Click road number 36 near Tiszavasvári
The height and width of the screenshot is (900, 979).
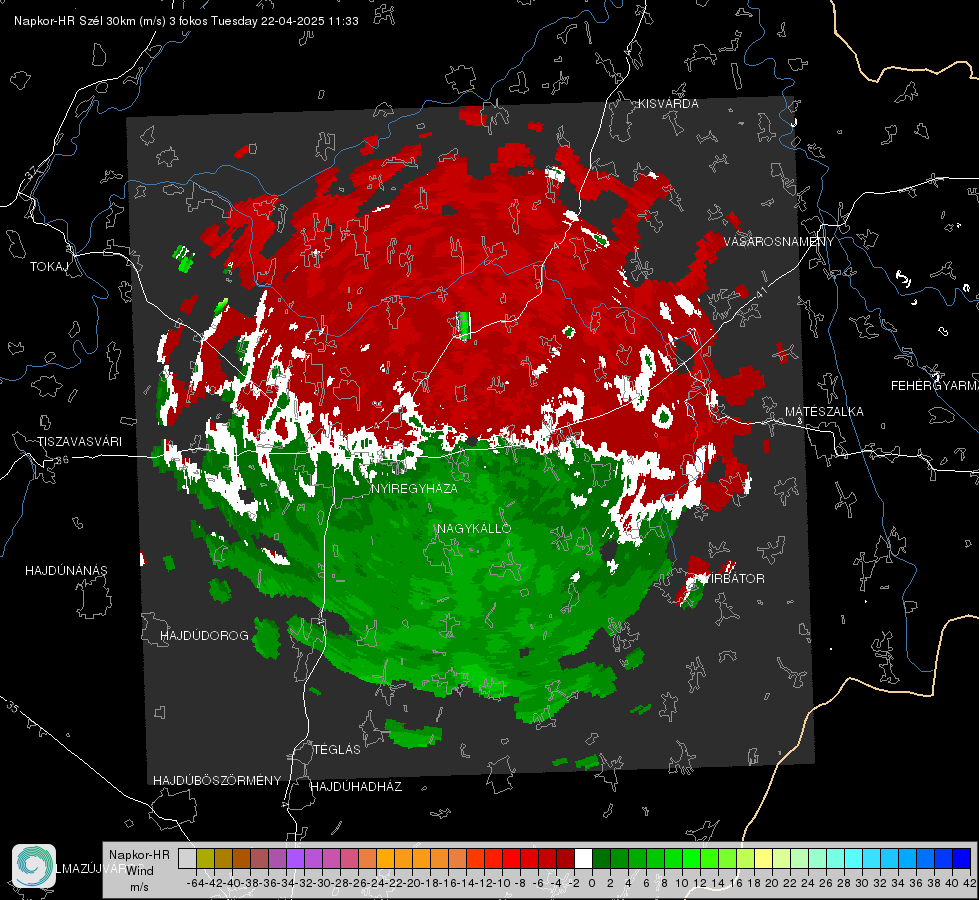pos(63,460)
